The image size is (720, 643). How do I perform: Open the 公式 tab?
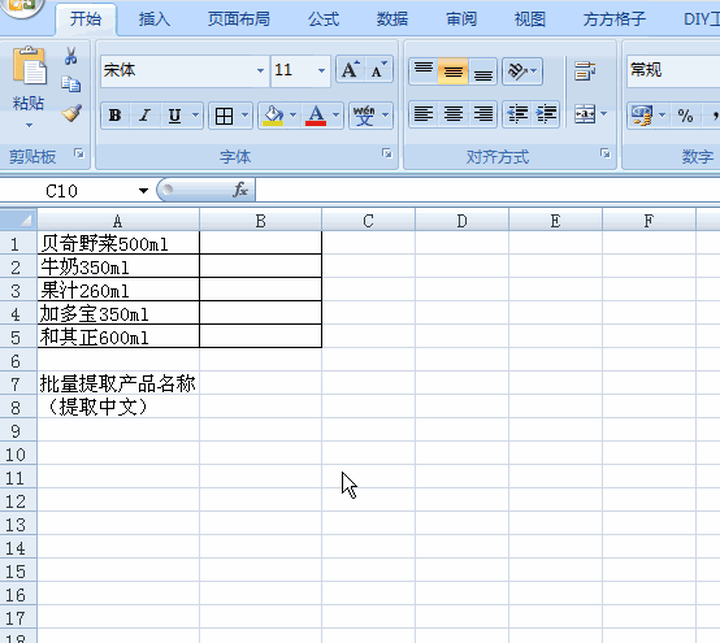tap(324, 19)
